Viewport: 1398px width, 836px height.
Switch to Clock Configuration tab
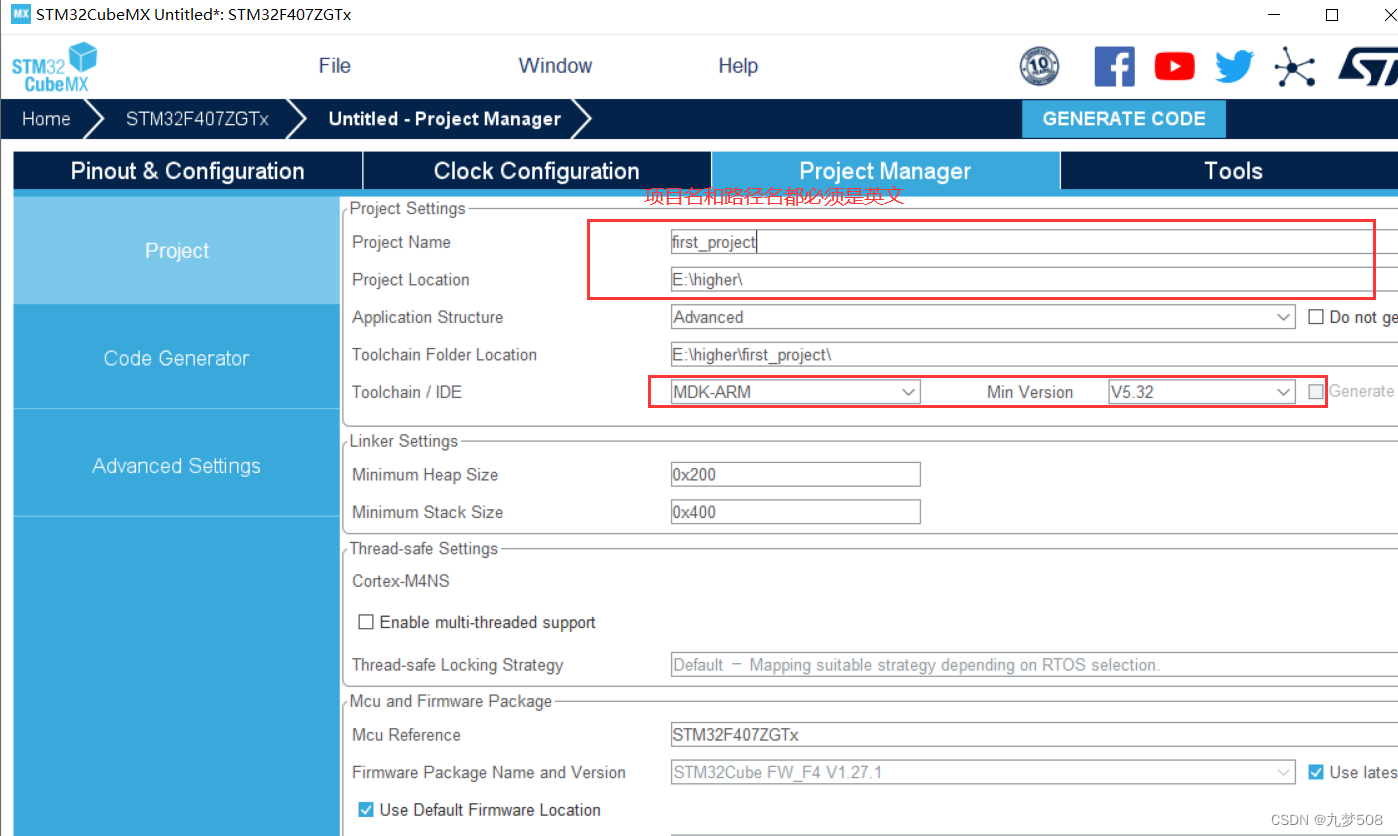537,171
